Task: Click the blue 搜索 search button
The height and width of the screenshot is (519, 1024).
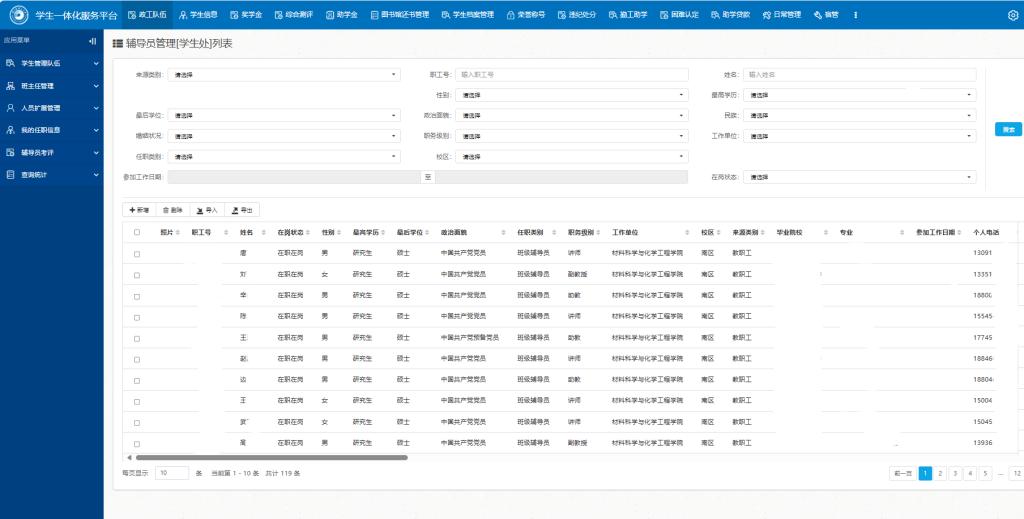Action: pos(1008,130)
